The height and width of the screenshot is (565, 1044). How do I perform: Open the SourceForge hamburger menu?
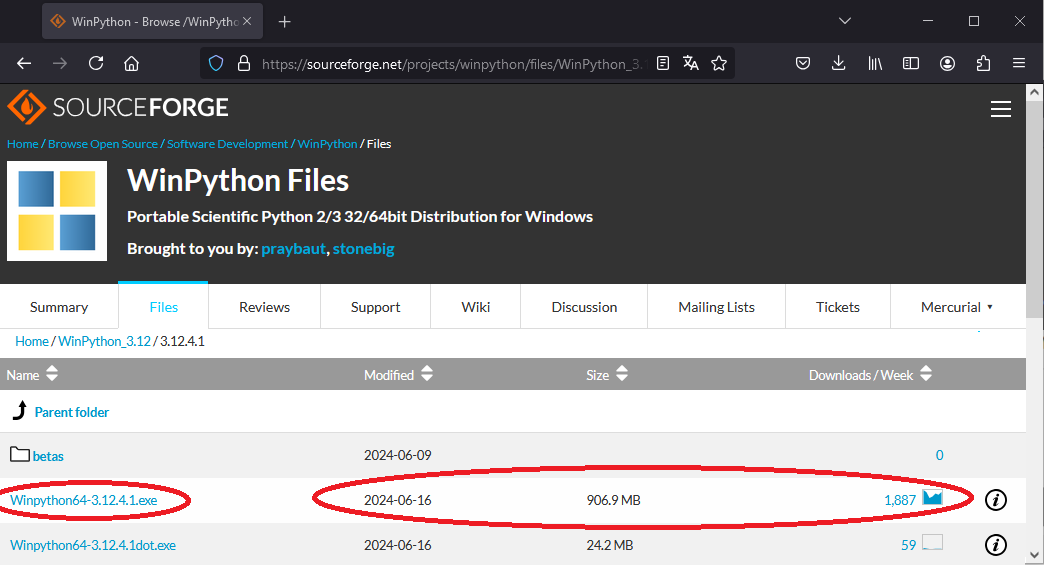pyautogui.click(x=1001, y=108)
